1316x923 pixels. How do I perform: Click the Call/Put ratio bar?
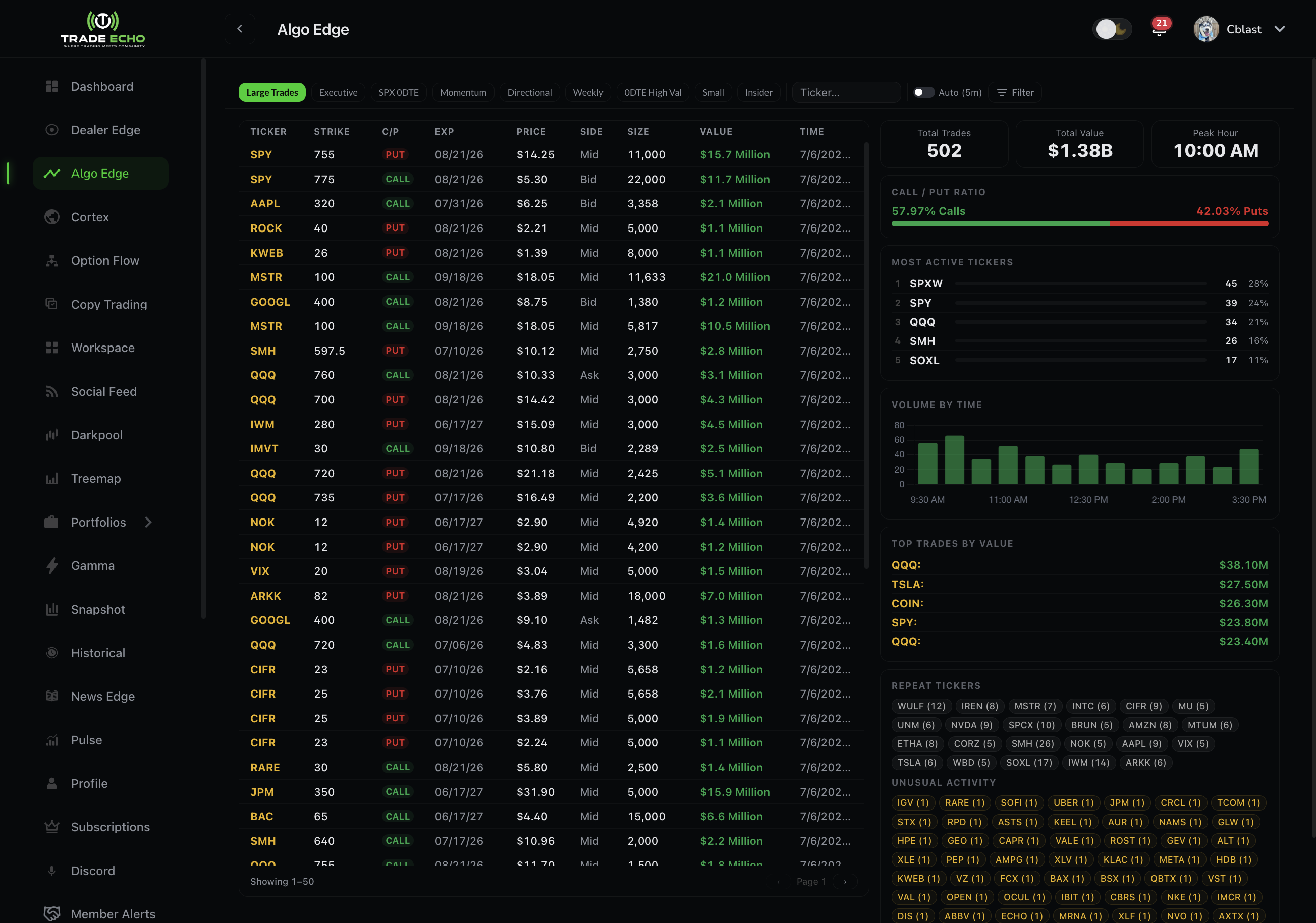coord(1080,224)
